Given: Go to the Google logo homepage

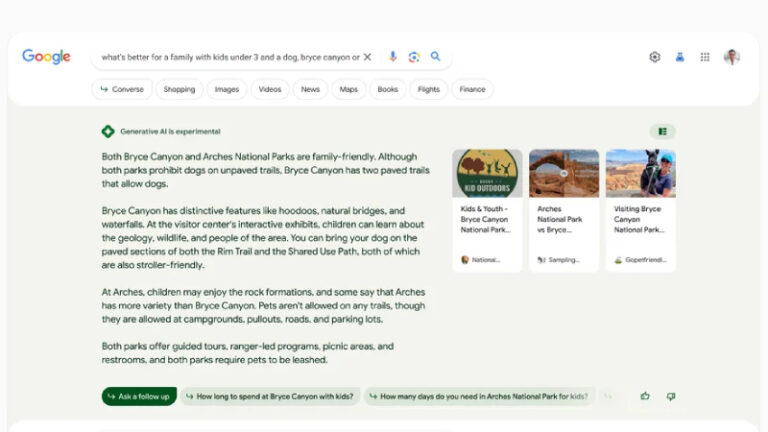Looking at the screenshot, I should tap(46, 57).
